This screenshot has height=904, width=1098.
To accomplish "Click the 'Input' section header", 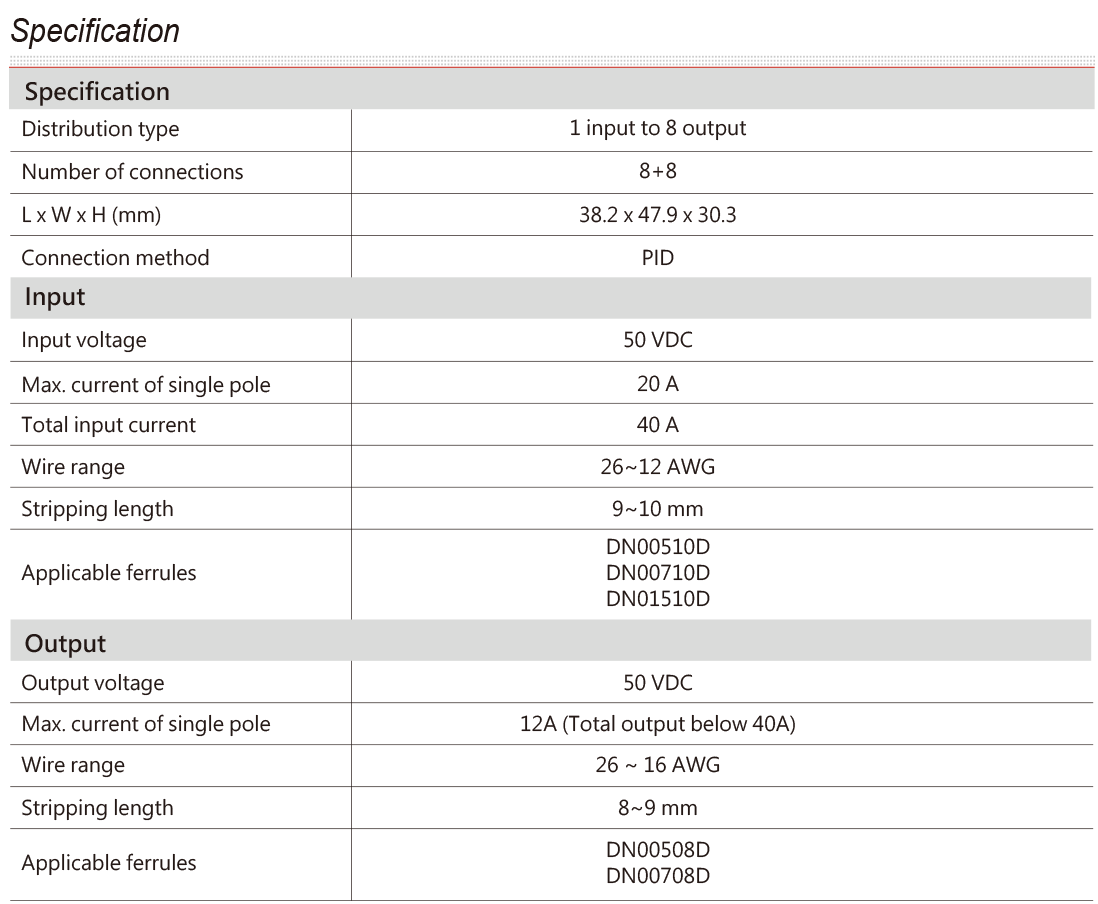I will pos(551,298).
